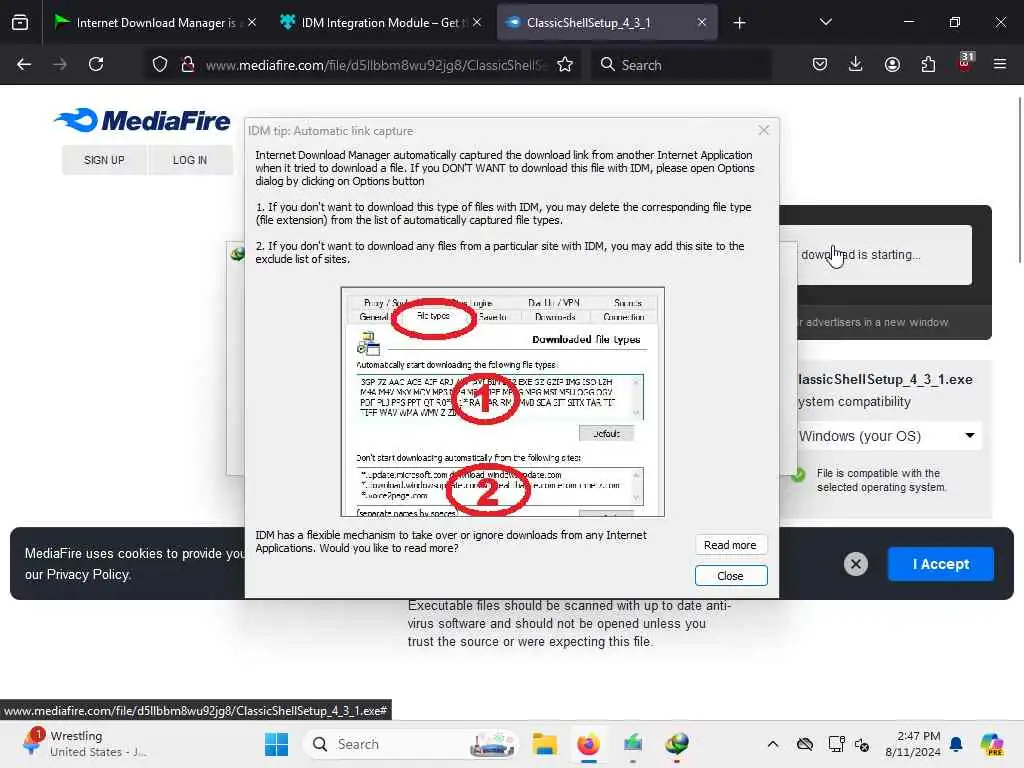This screenshot has height=768, width=1024.
Task: Click Read more in IDM dialog
Action: point(730,545)
